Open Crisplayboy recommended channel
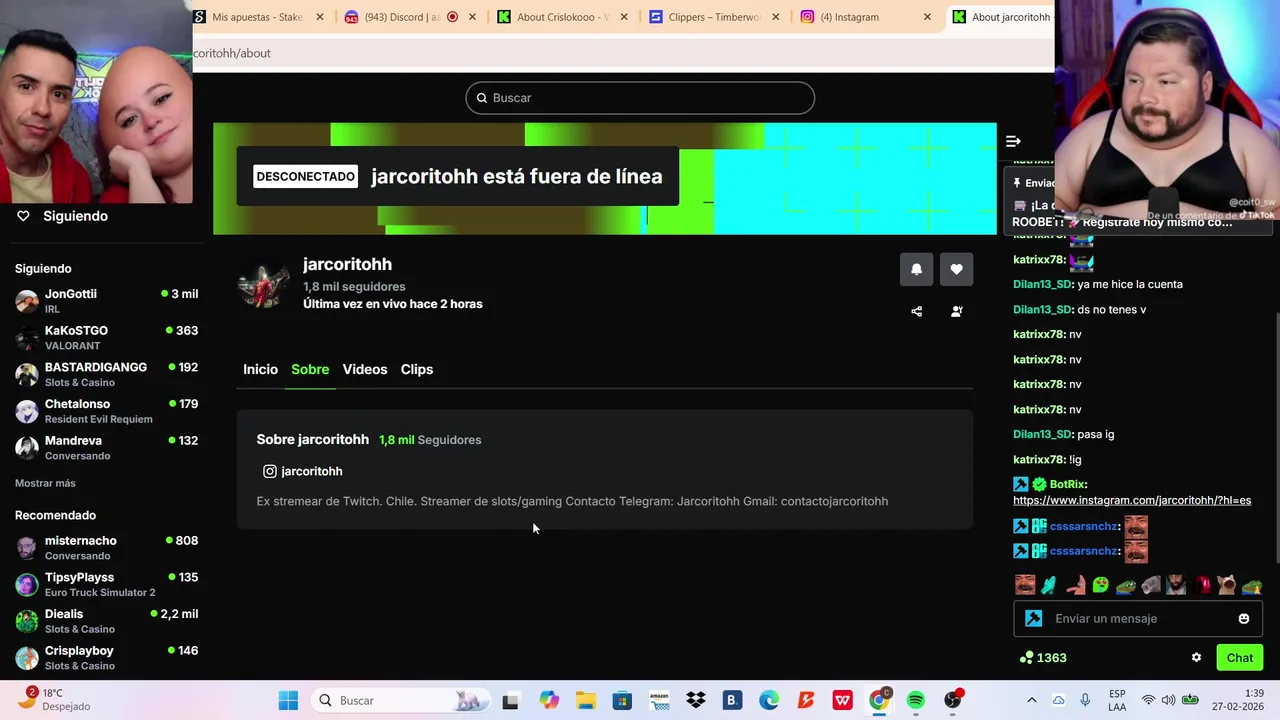Screen dimensions: 1280x720 coord(106,658)
